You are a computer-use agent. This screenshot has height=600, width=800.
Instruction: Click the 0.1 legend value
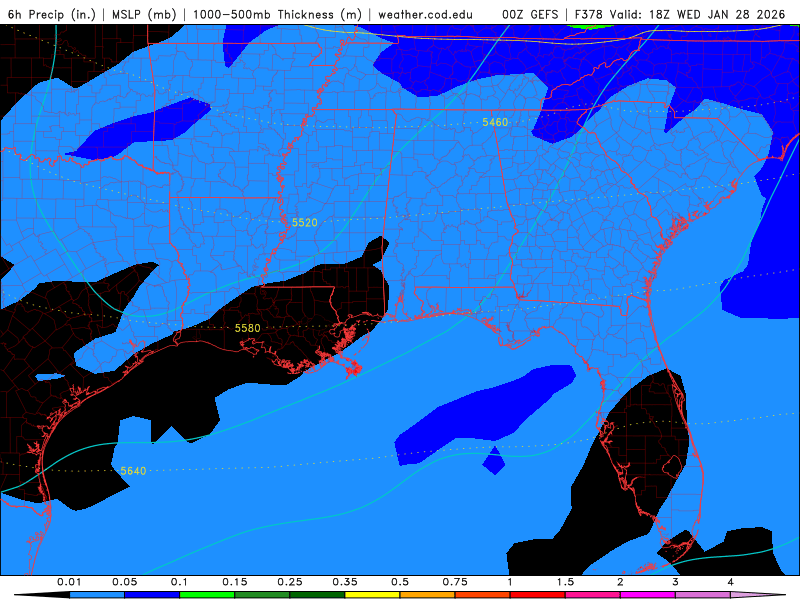[180, 582]
